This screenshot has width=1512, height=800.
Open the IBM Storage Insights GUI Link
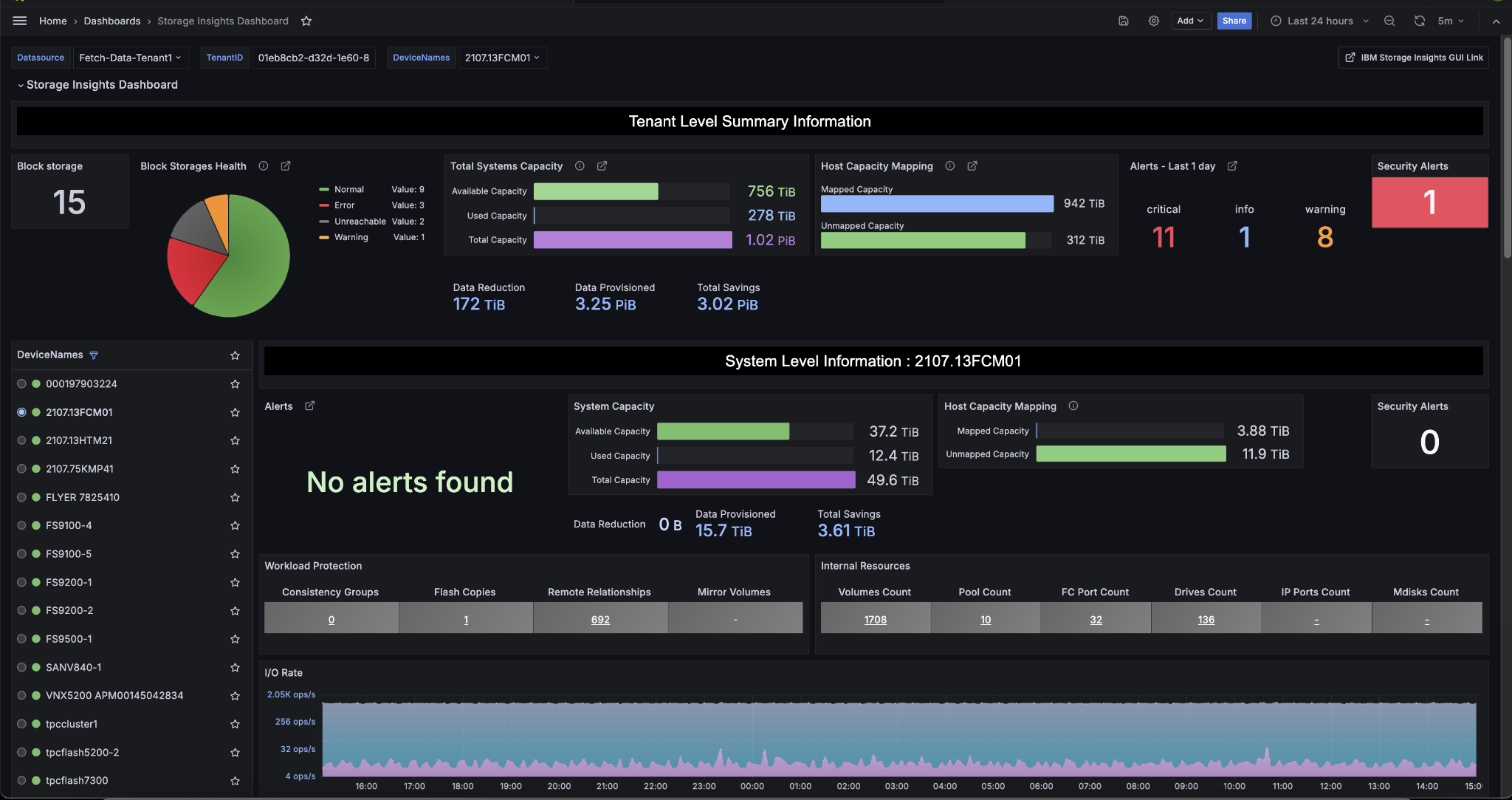(x=1413, y=58)
